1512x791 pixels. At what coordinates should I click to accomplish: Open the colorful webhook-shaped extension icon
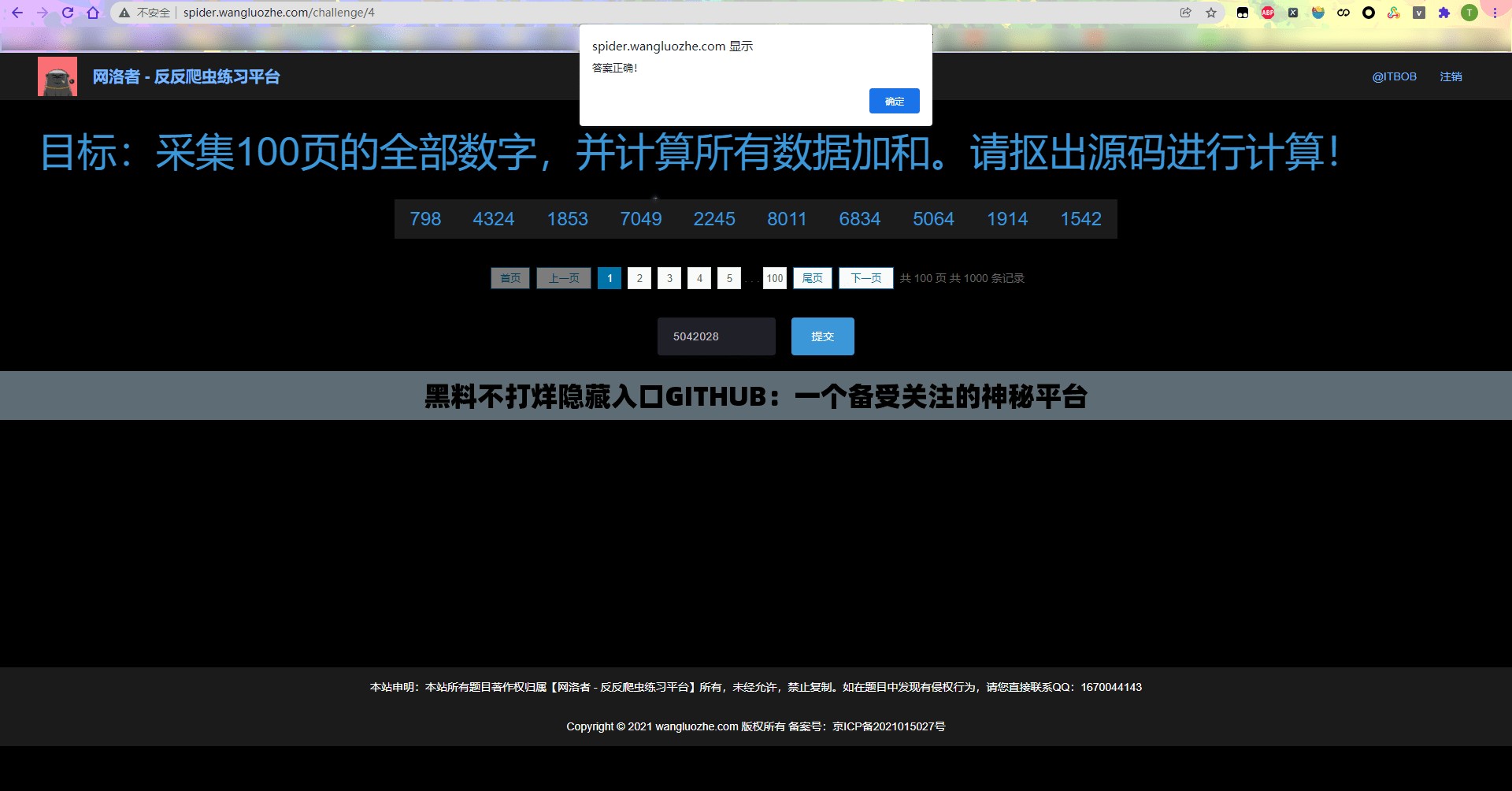(x=1394, y=13)
